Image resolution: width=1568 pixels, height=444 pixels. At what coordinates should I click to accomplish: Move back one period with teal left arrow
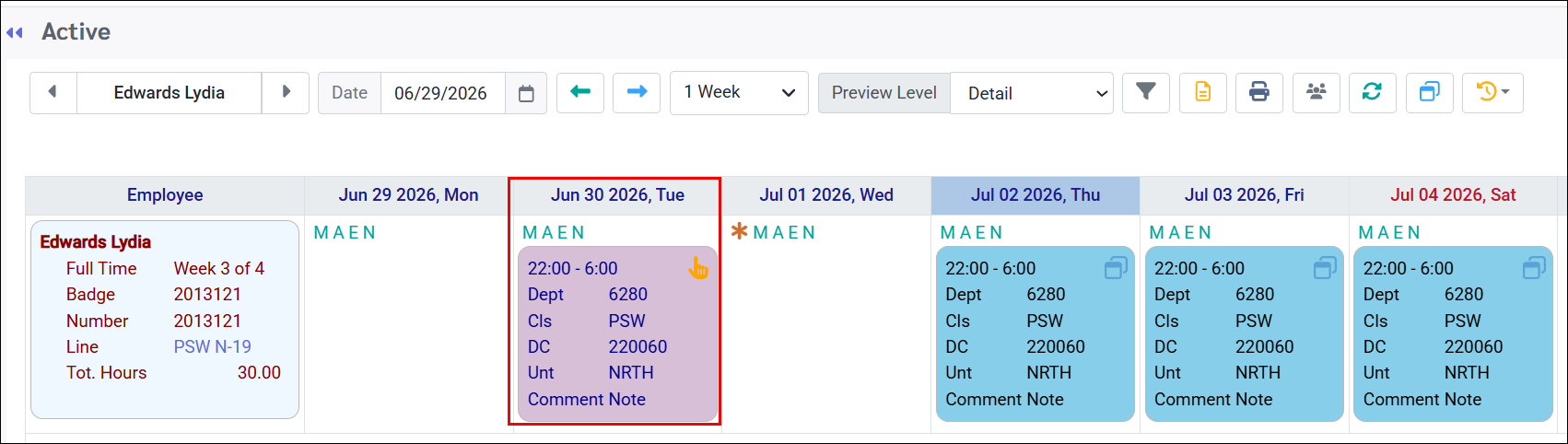pos(580,92)
